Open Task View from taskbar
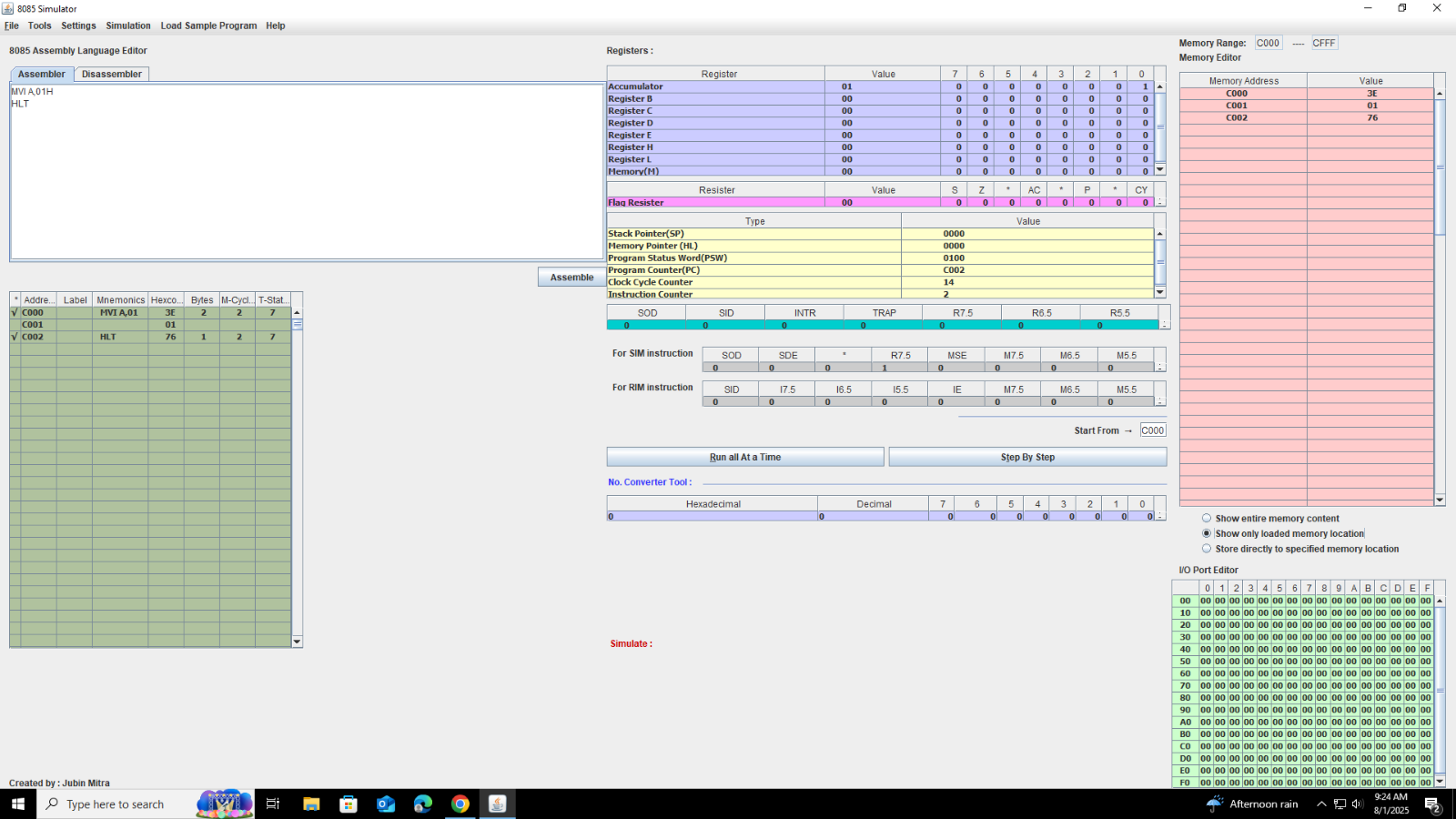The height and width of the screenshot is (819, 1456). (x=272, y=804)
